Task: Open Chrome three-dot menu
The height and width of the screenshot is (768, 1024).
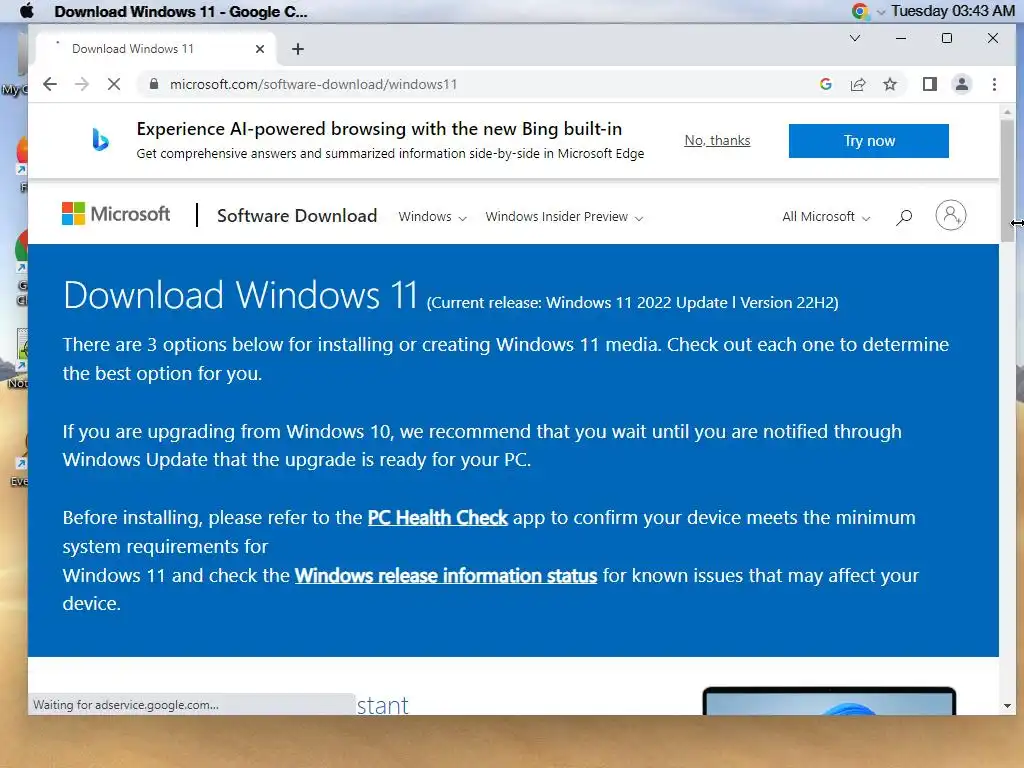Action: [994, 84]
